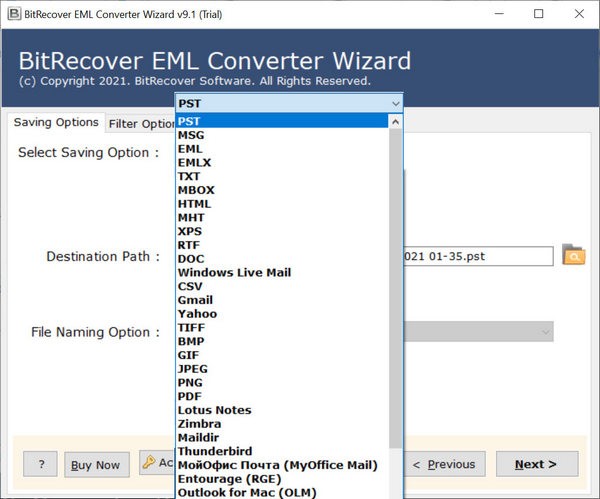The image size is (600, 499).
Task: Close the BitRecover EML Converter window
Action: tap(579, 14)
